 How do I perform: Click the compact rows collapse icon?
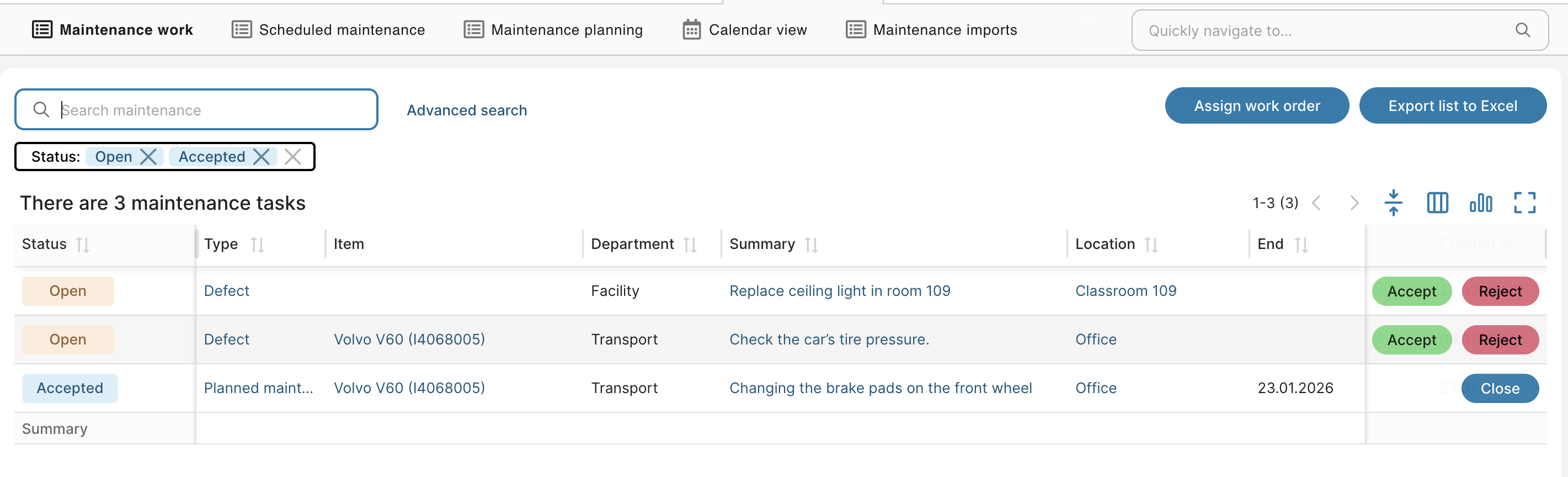click(1393, 203)
